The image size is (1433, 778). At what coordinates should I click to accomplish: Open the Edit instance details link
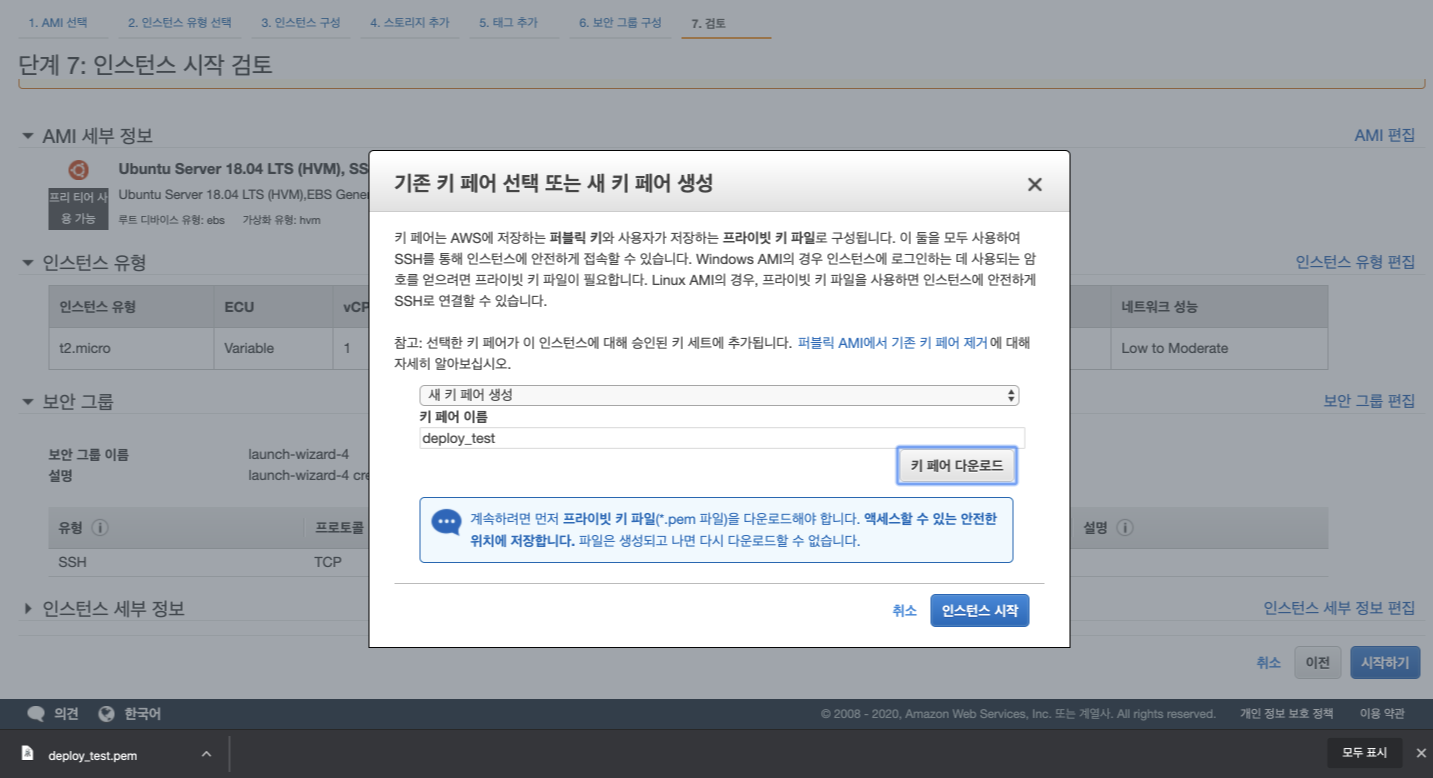pos(1339,608)
